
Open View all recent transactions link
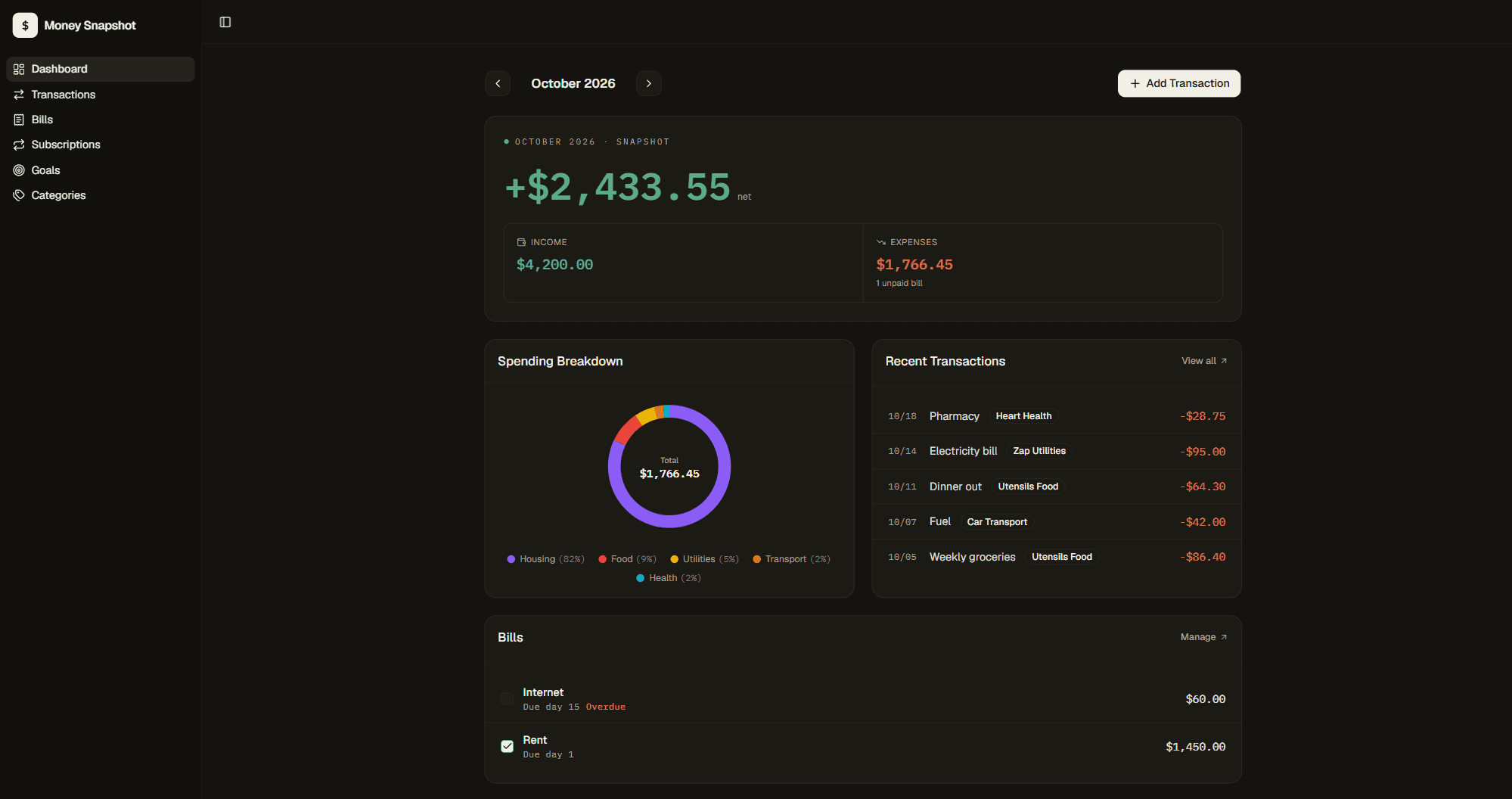(x=1204, y=361)
